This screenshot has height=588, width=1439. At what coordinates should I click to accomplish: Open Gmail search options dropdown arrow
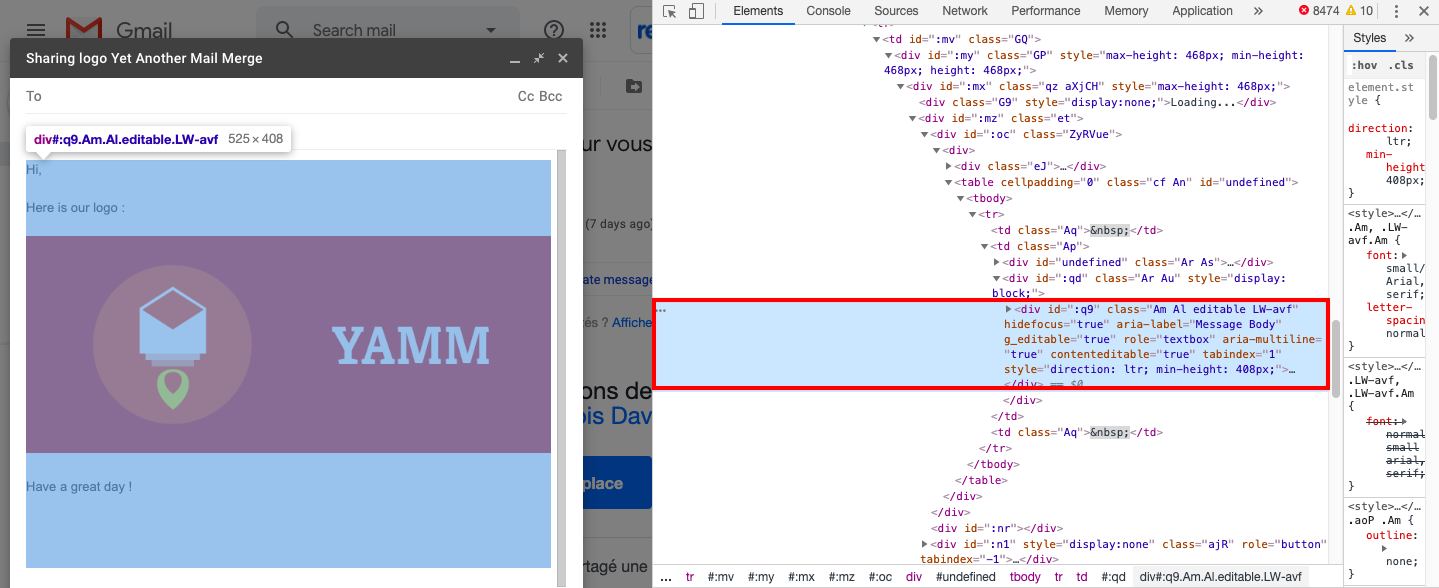tap(491, 30)
